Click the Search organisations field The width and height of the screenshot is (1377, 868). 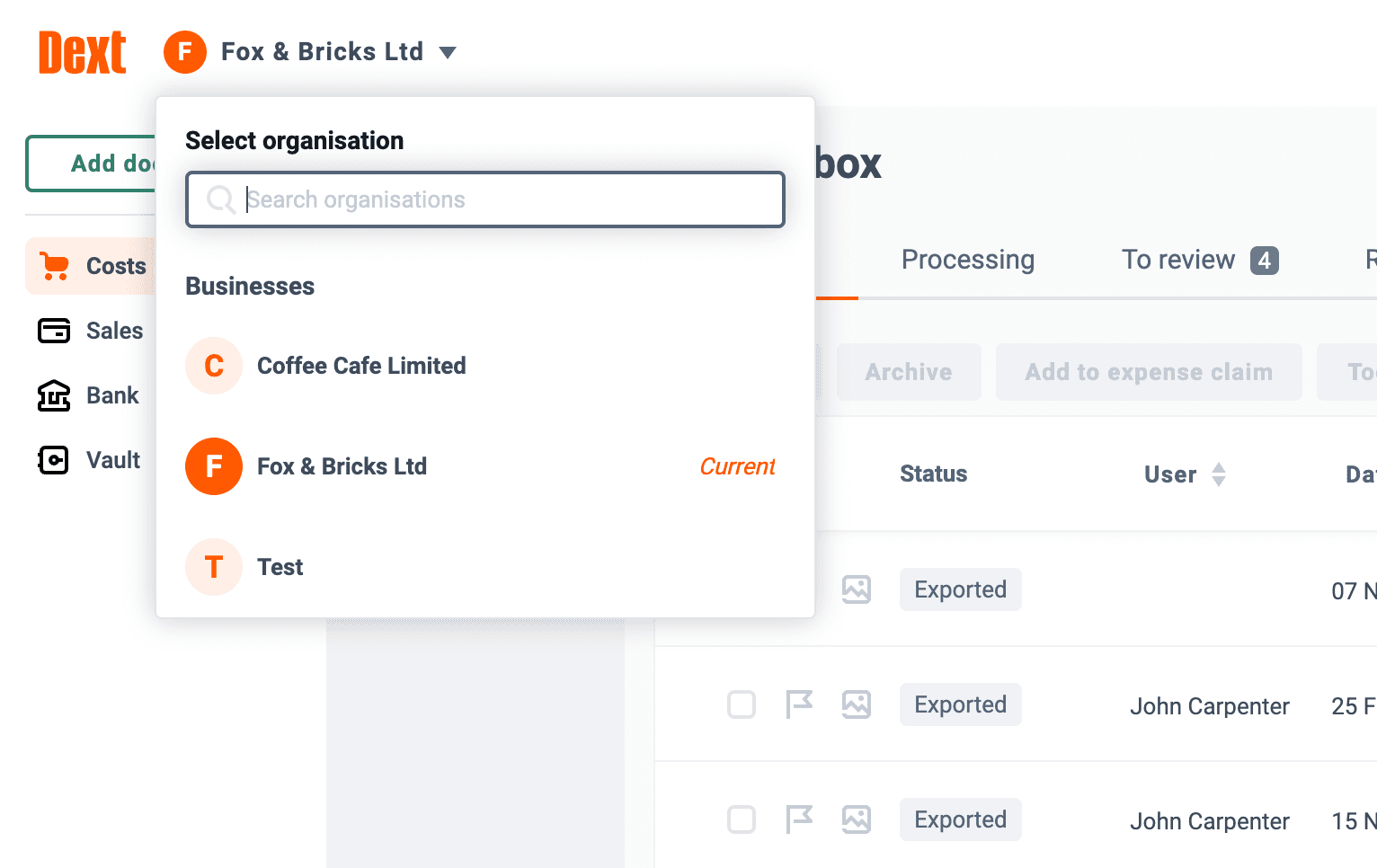(485, 199)
